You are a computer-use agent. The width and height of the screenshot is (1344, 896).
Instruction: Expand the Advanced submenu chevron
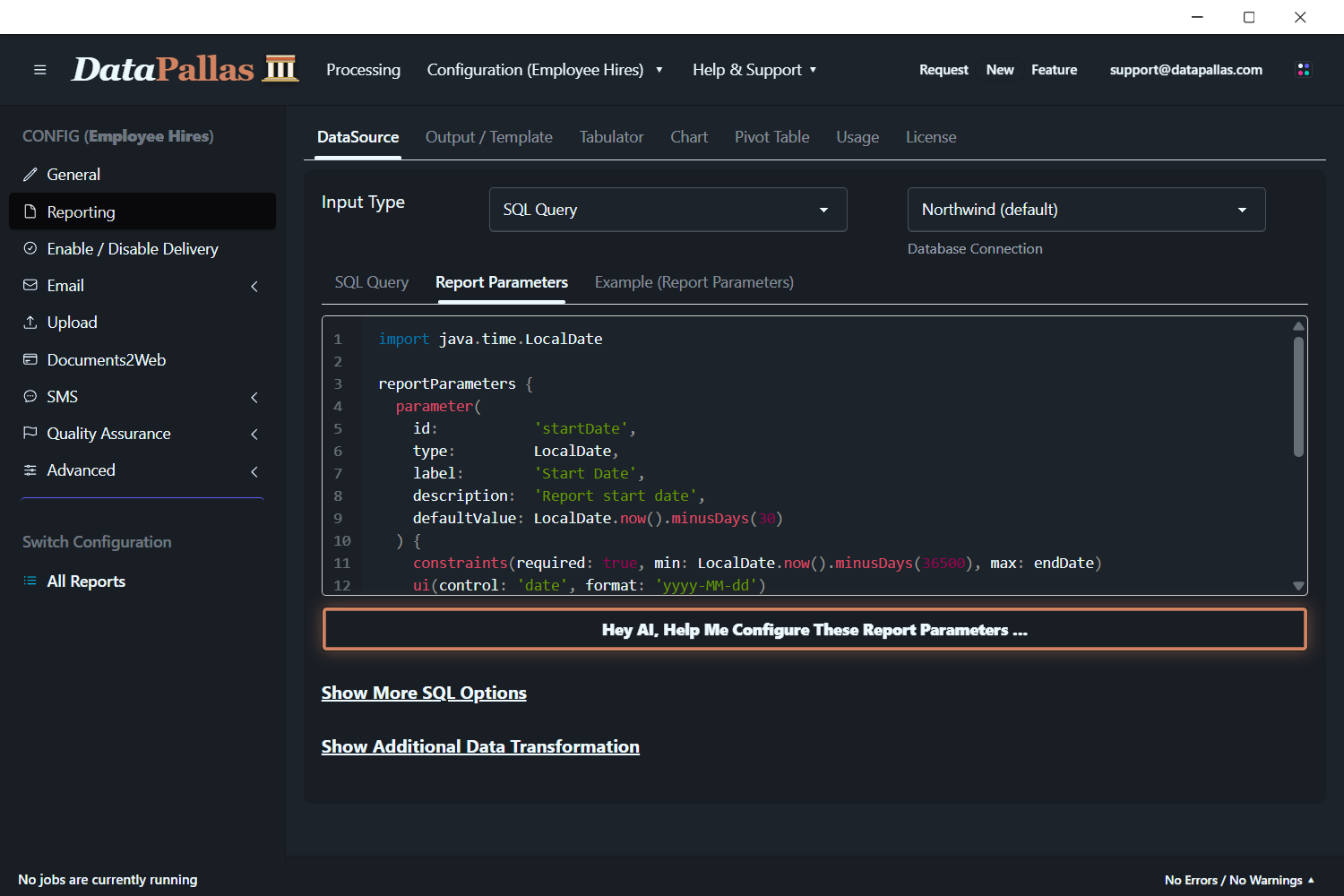(254, 471)
